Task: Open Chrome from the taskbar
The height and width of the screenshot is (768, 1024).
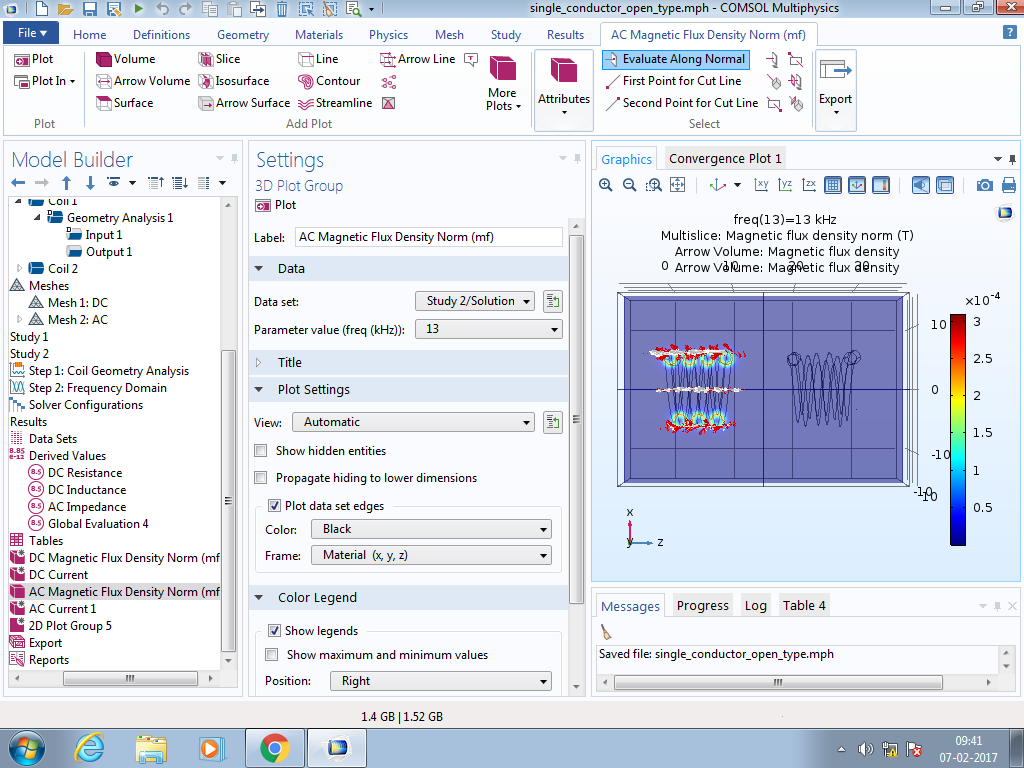Action: pos(274,748)
